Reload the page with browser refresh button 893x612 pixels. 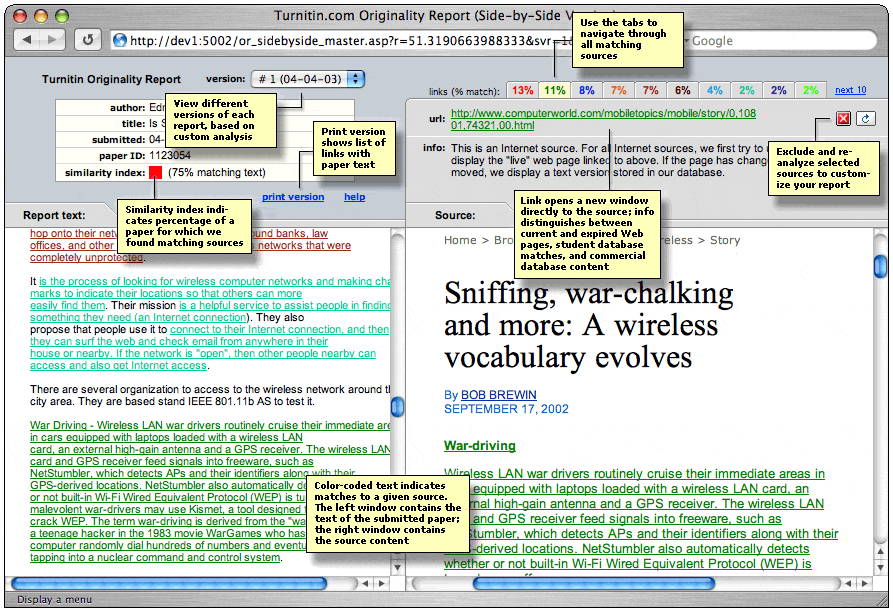click(88, 40)
